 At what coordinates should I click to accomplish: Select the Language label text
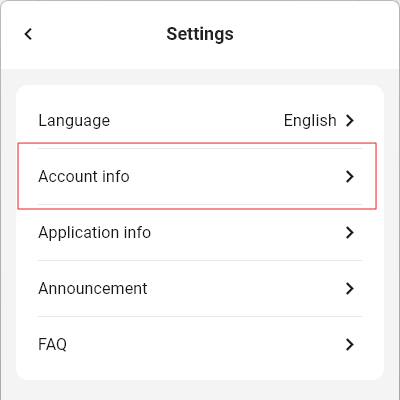[74, 121]
